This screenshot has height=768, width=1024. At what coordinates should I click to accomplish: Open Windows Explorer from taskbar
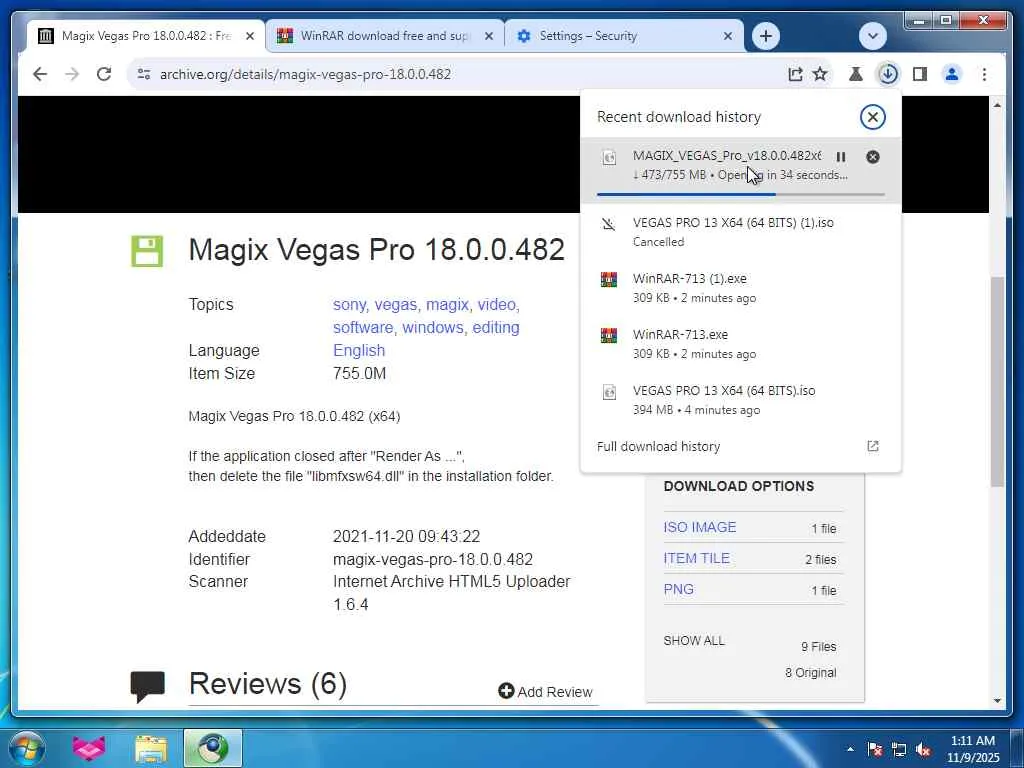coord(151,748)
